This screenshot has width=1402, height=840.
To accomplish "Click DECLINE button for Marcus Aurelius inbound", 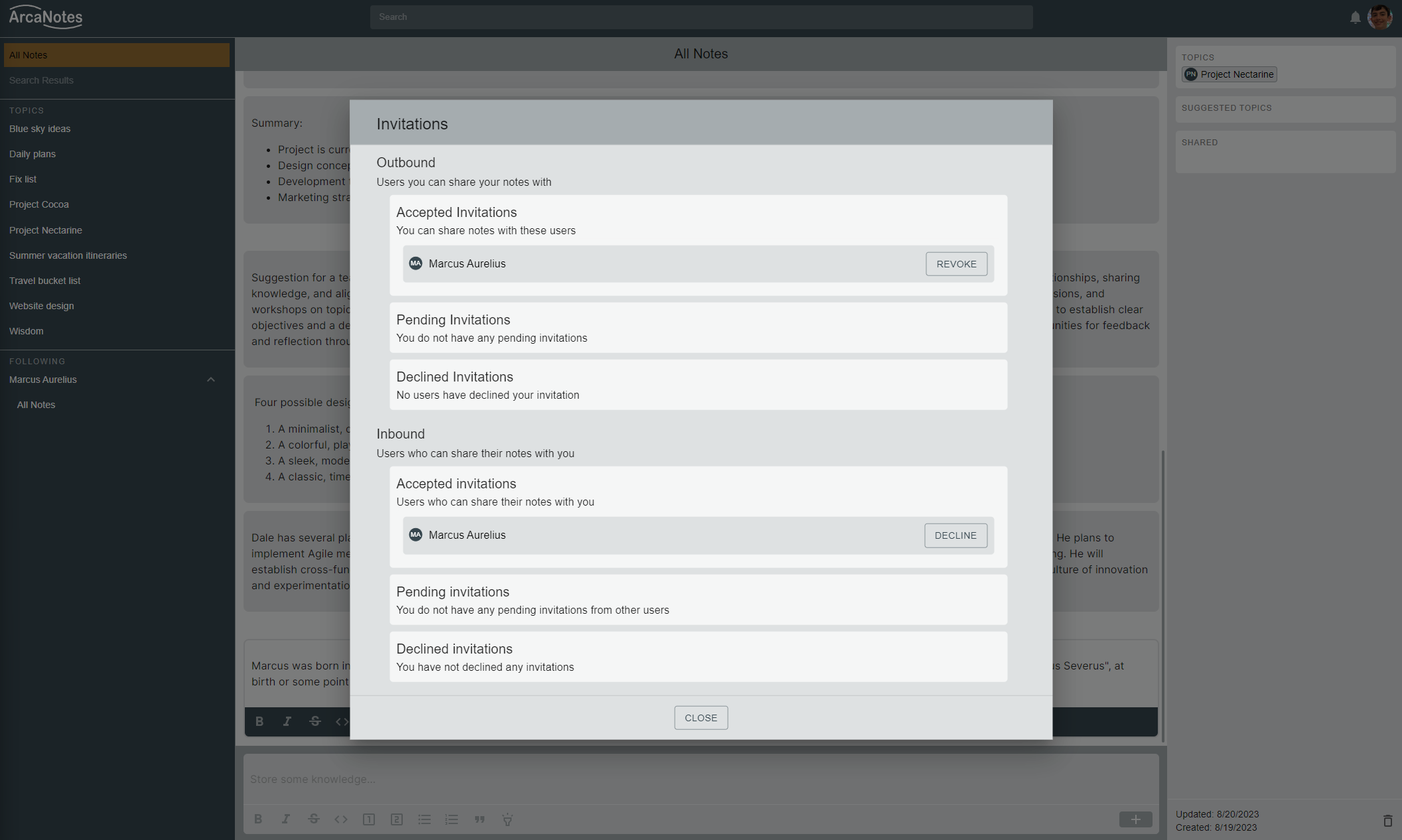I will 955,535.
